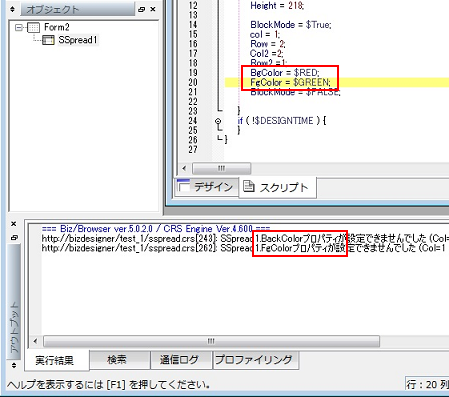449x397 pixels.
Task: Click the left arrow of editor scrollbar
Action: 184,168
